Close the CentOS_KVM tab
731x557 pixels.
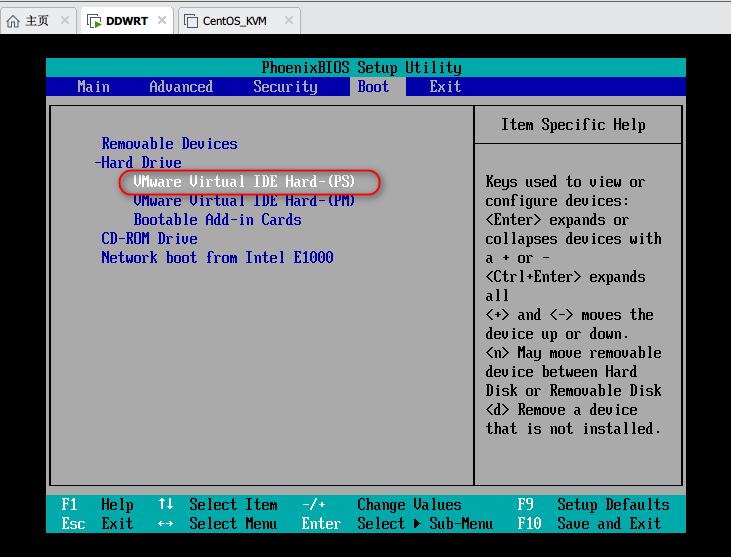point(289,20)
